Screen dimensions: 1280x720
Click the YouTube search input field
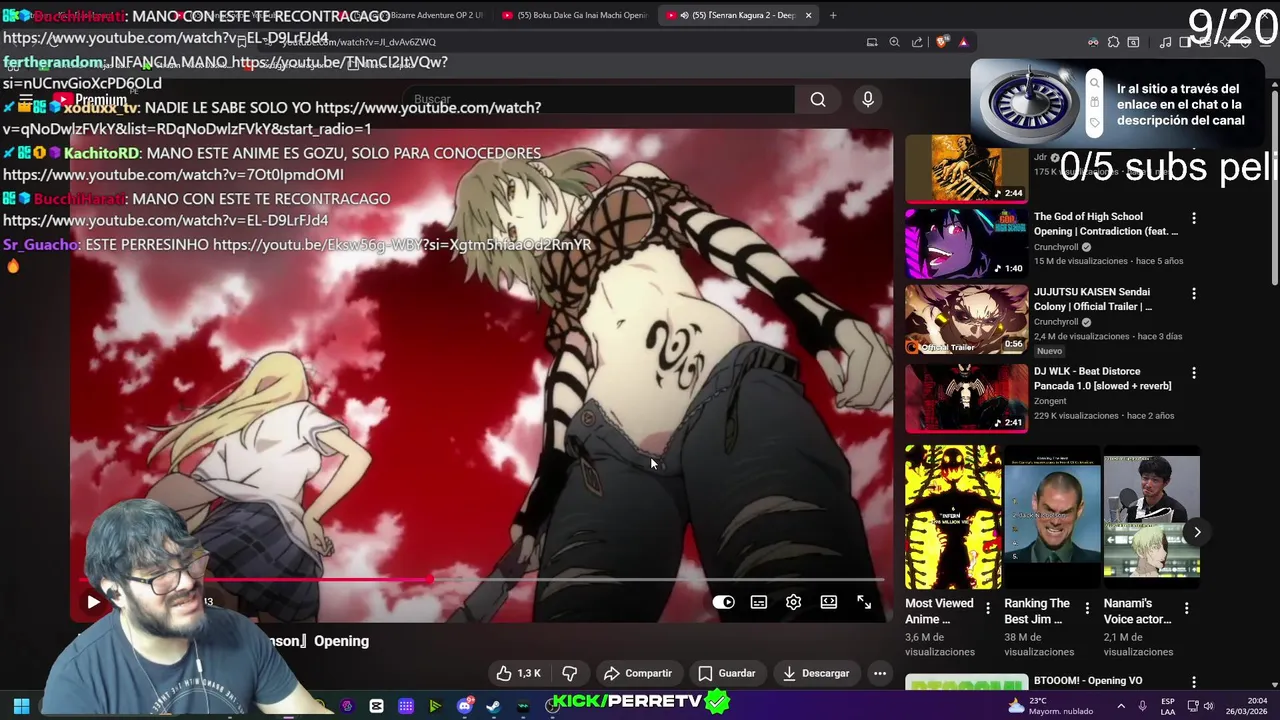600,99
